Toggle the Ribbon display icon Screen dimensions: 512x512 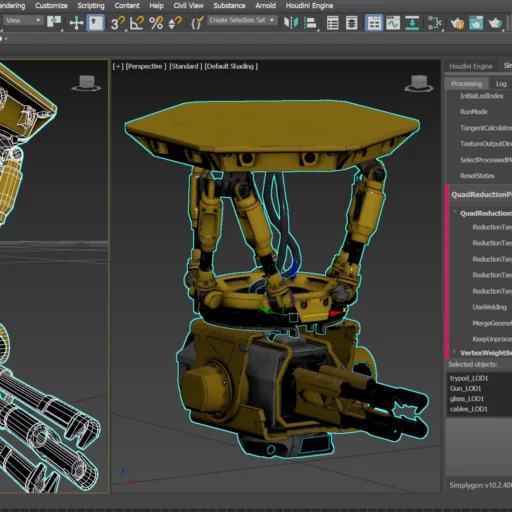pyautogui.click(x=374, y=23)
